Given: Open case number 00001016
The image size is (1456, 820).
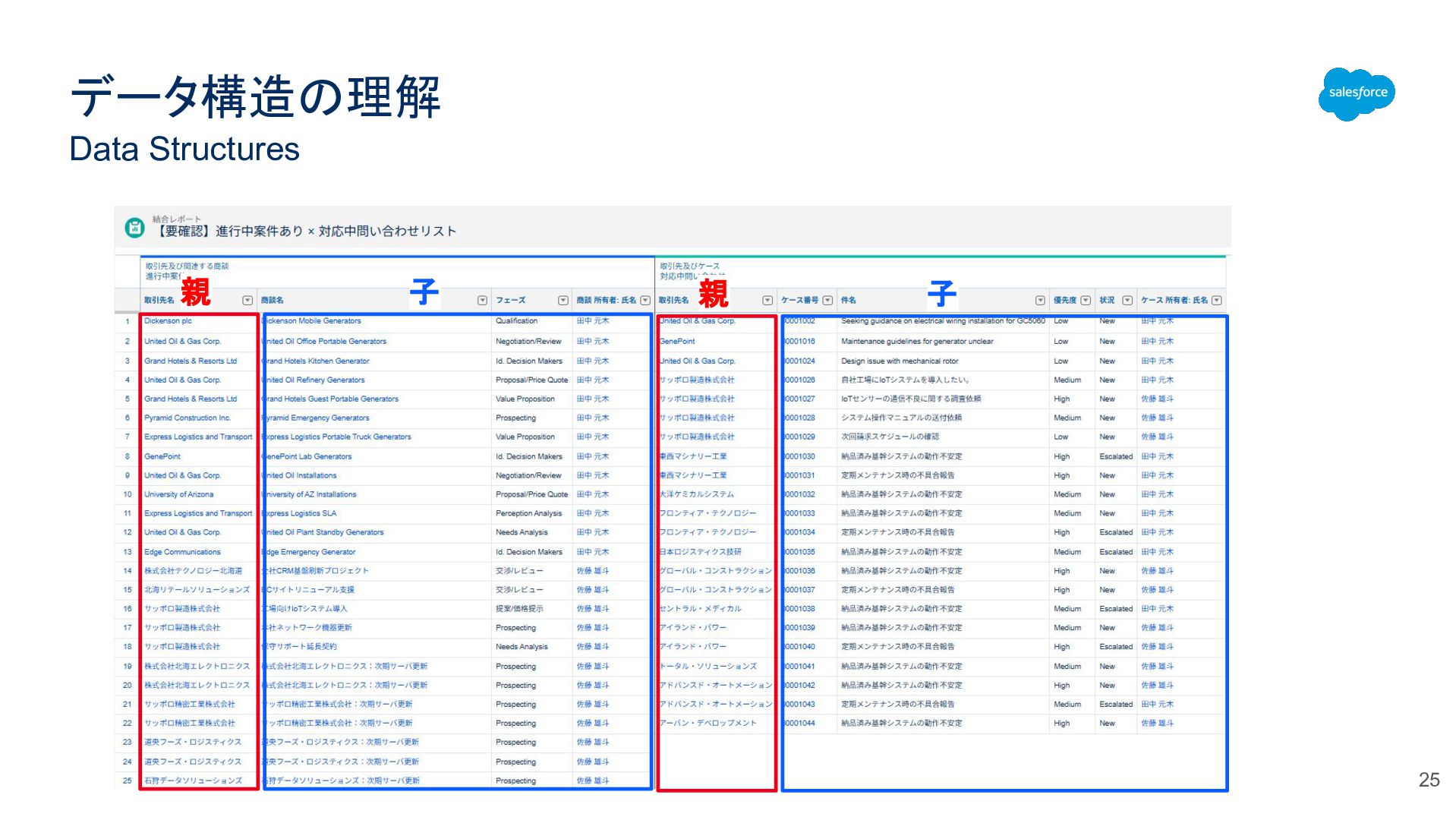Looking at the screenshot, I should click(799, 342).
